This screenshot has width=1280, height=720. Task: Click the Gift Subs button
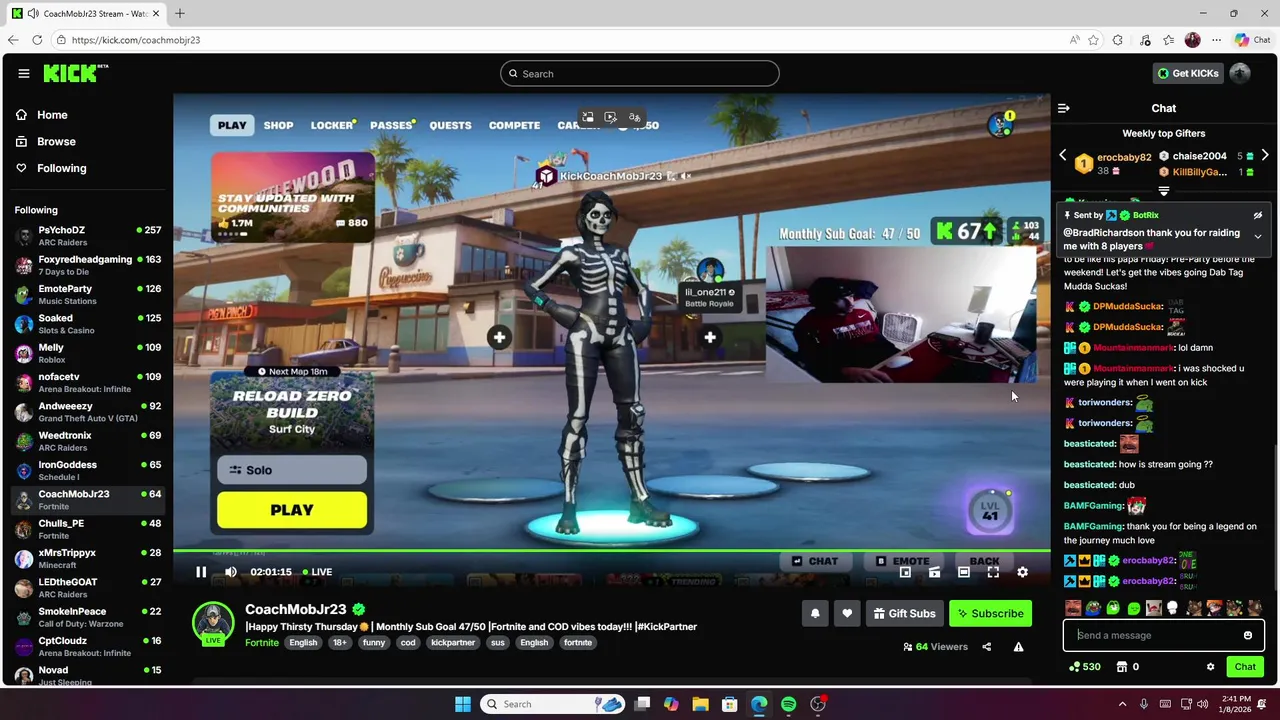(x=904, y=613)
